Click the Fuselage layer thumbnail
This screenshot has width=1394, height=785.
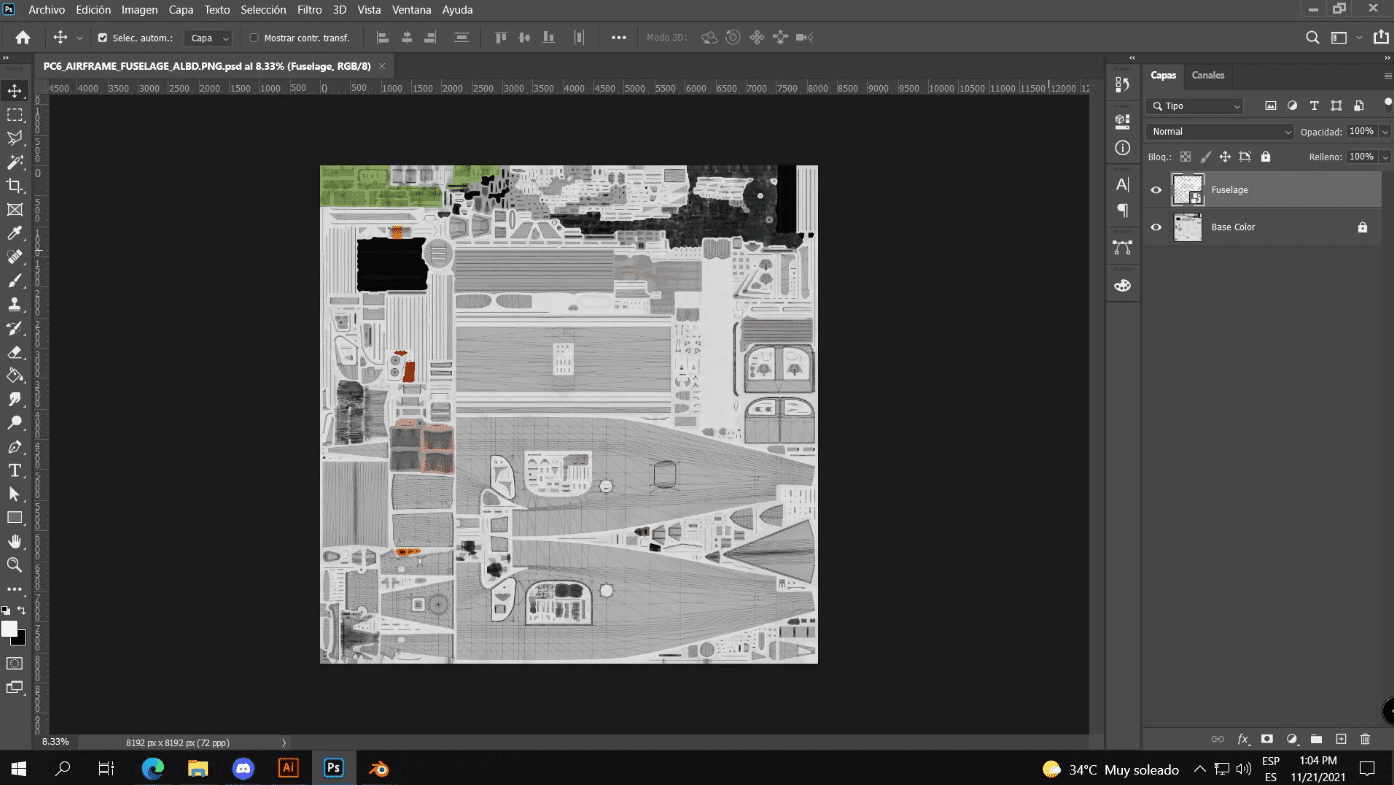1187,190
